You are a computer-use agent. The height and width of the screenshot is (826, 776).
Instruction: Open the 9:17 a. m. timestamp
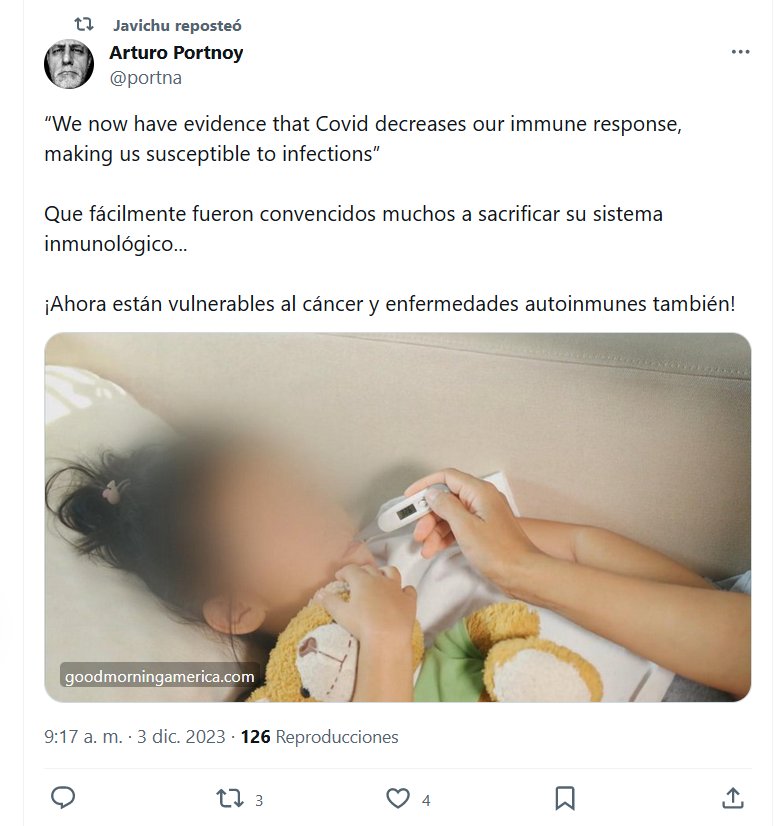pos(83,736)
